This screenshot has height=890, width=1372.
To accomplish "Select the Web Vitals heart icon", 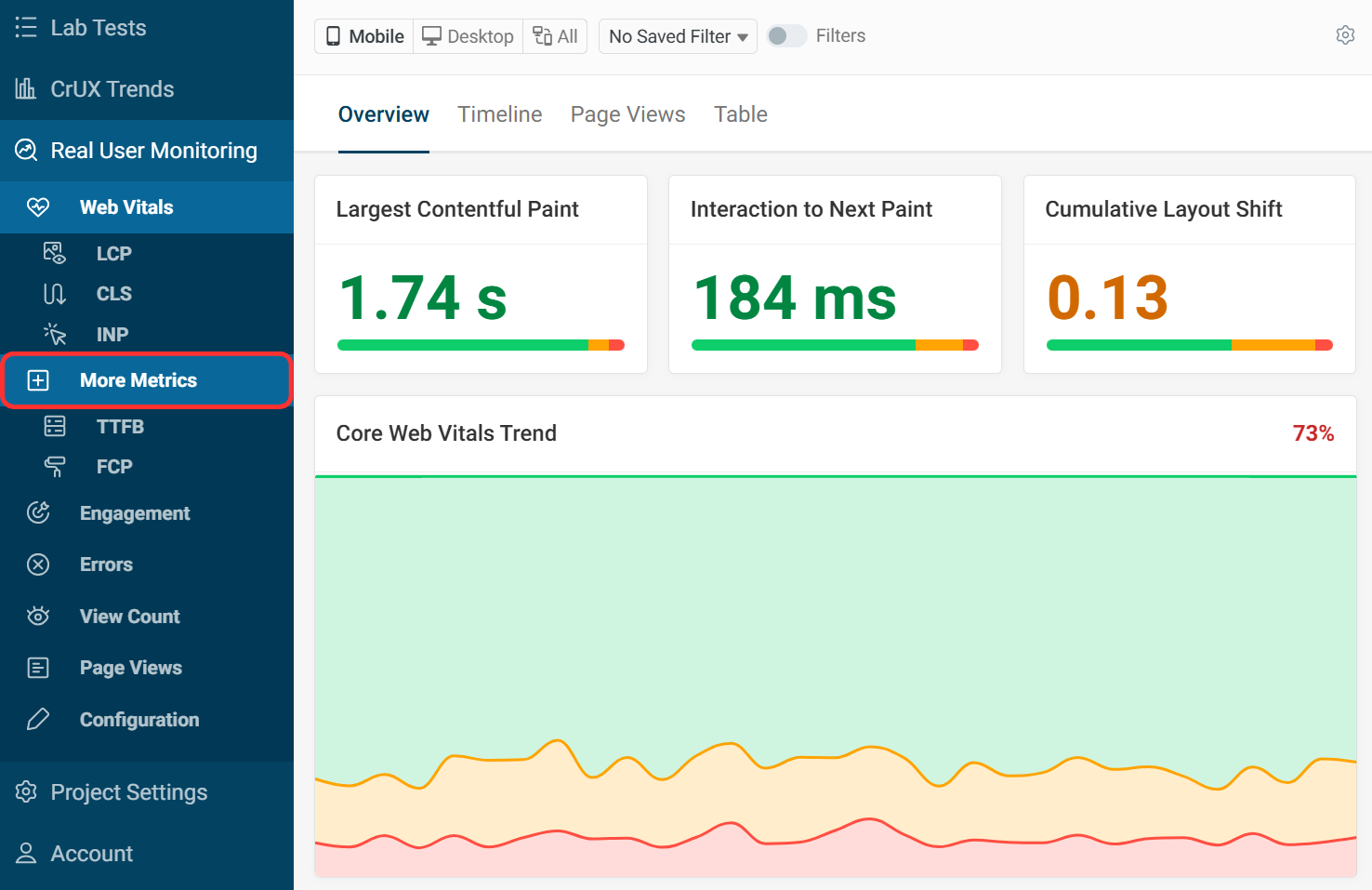I will [39, 206].
